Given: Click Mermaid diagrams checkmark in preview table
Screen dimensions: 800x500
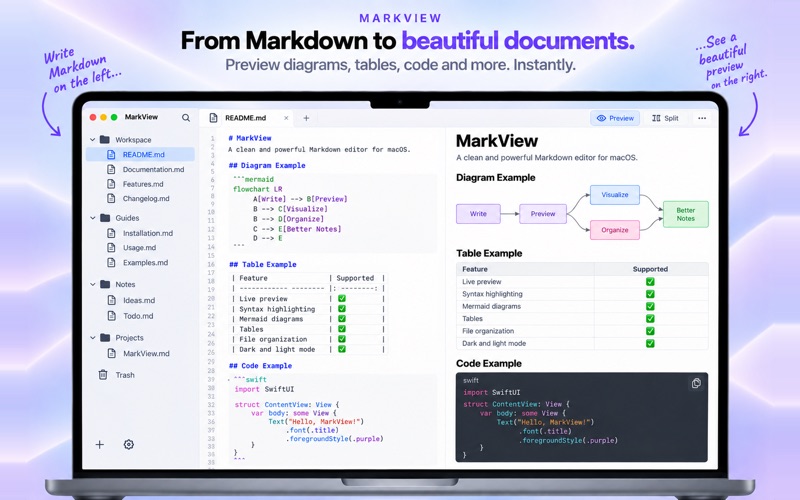Looking at the screenshot, I should 650,306.
